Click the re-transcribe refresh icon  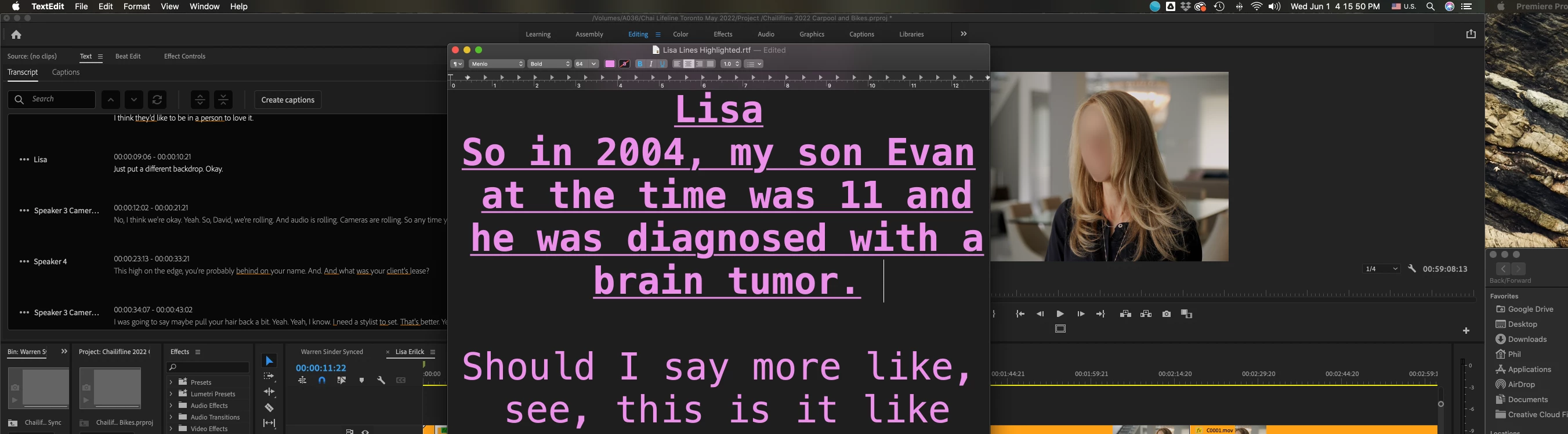point(157,100)
